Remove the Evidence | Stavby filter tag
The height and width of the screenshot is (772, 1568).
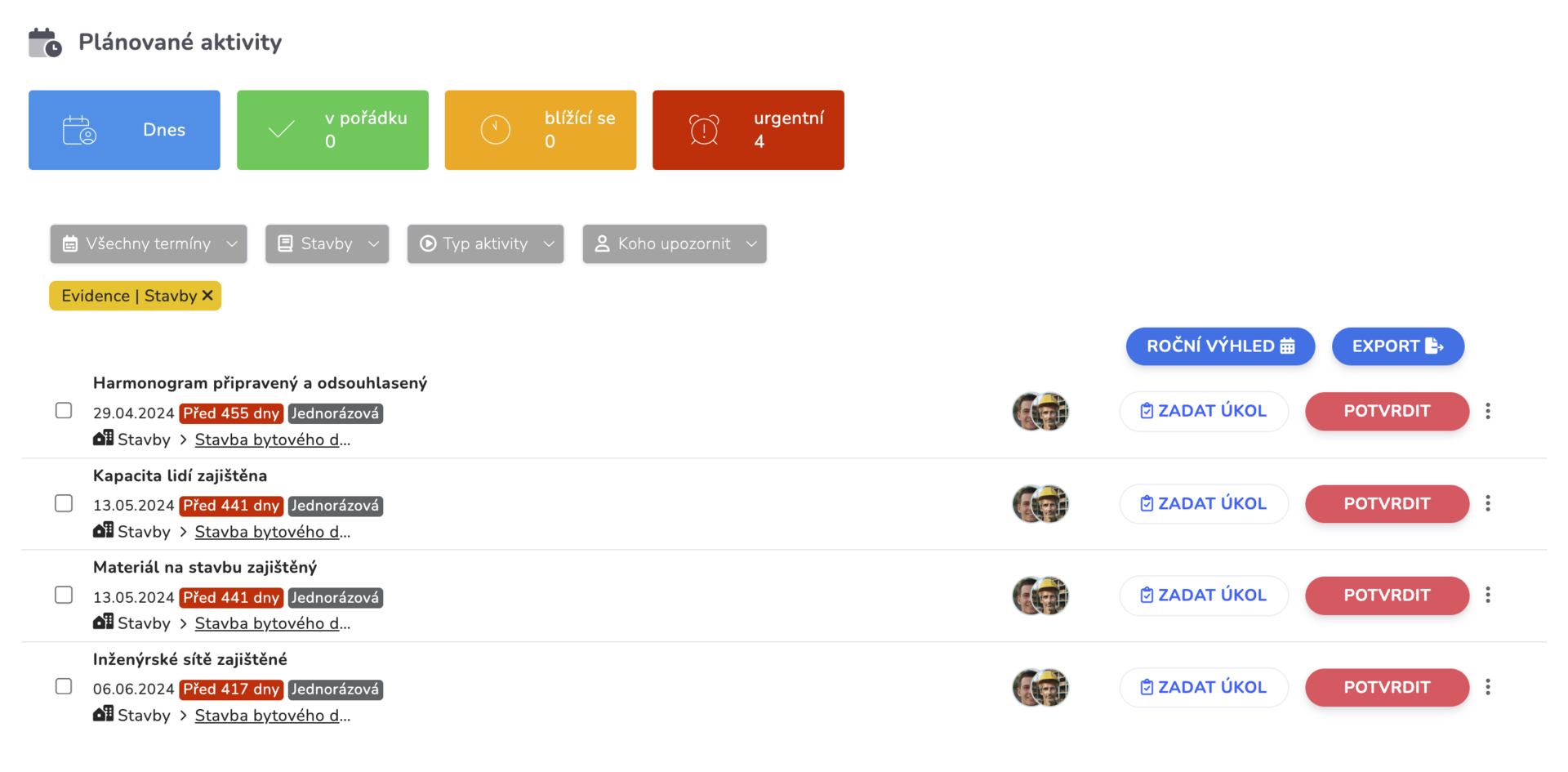click(x=207, y=296)
